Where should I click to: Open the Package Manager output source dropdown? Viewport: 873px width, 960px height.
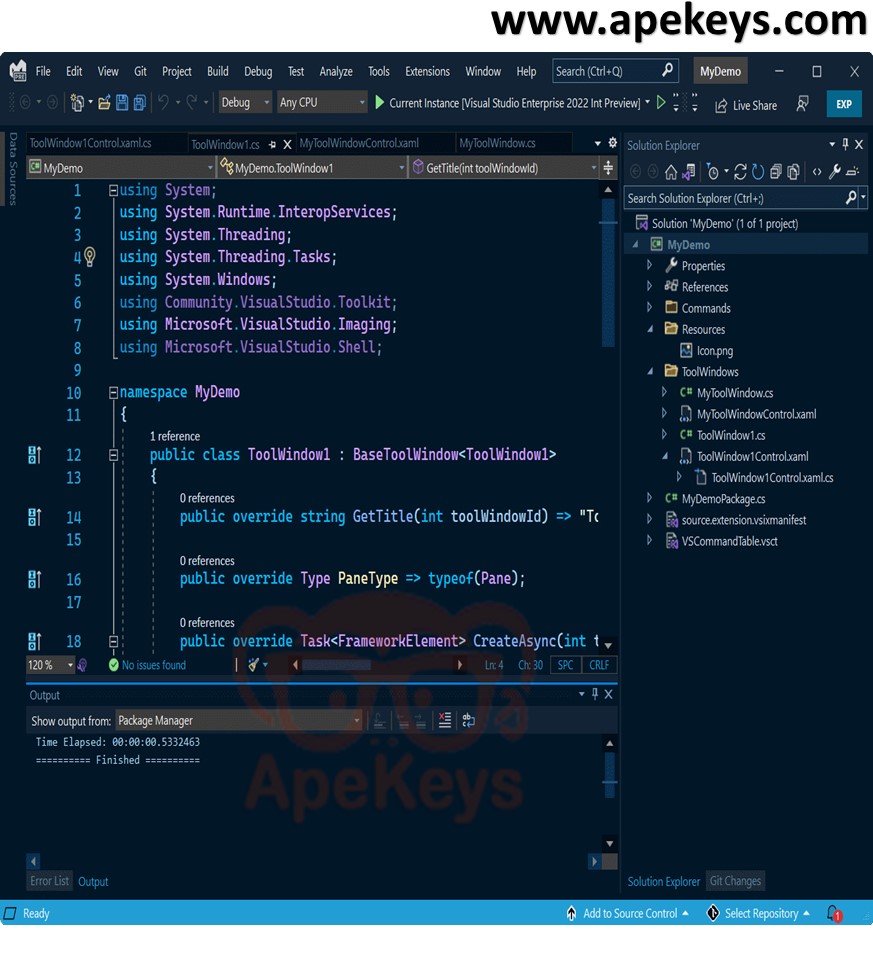pos(239,721)
